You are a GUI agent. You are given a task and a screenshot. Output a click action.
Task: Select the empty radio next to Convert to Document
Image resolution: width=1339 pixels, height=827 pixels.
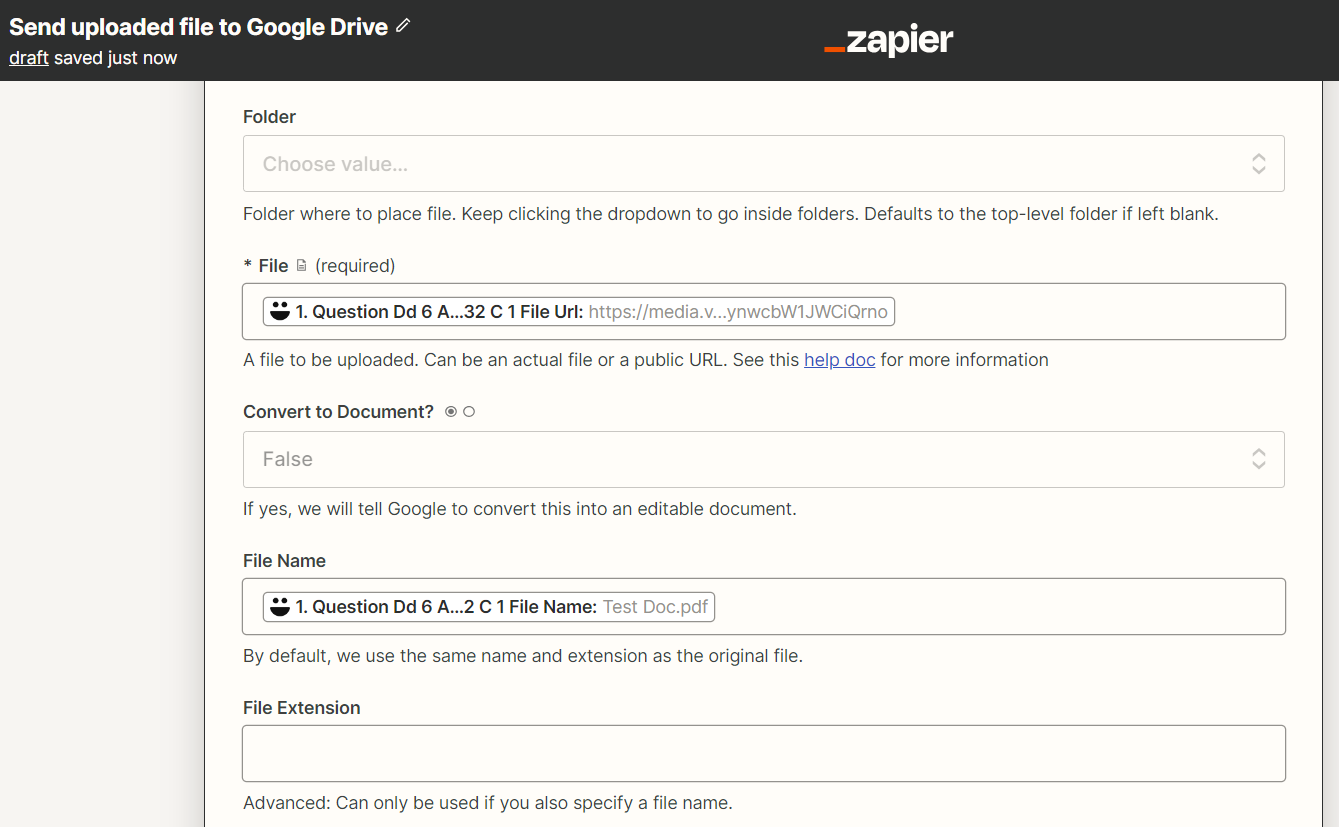[x=469, y=412]
